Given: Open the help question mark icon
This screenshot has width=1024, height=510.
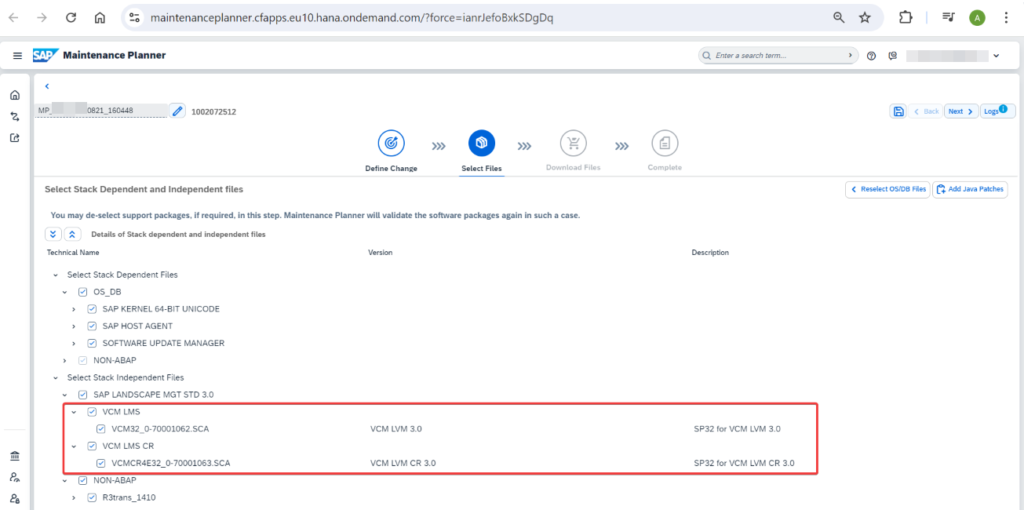Looking at the screenshot, I should [x=871, y=56].
